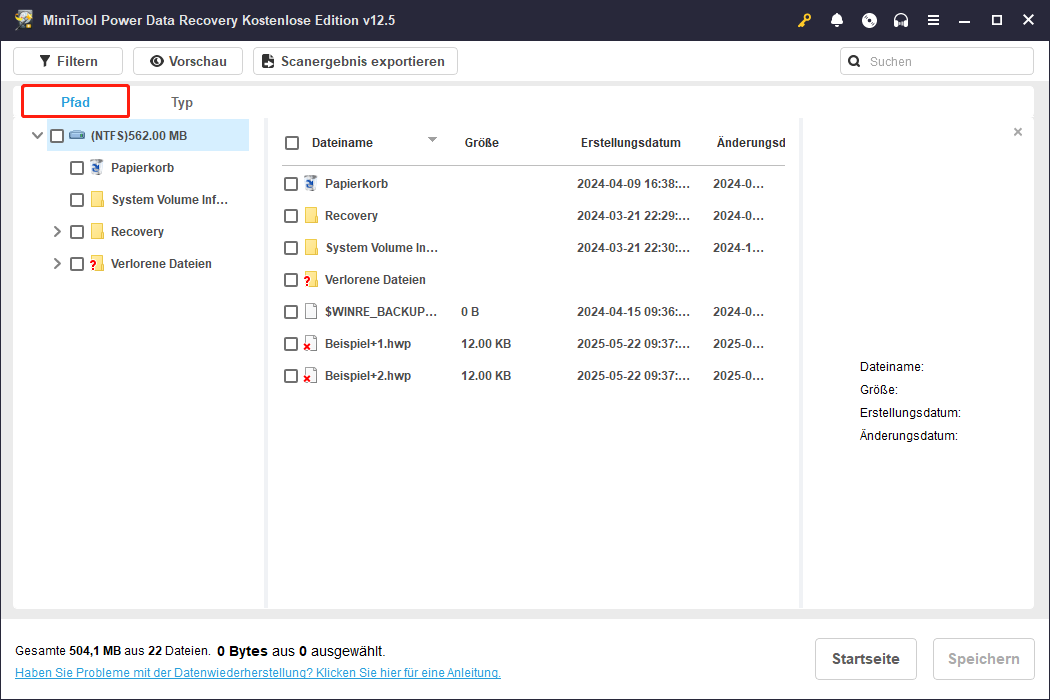1050x700 pixels.
Task: Click the Beispiel+2.hwp deleted file icon
Action: pos(310,375)
